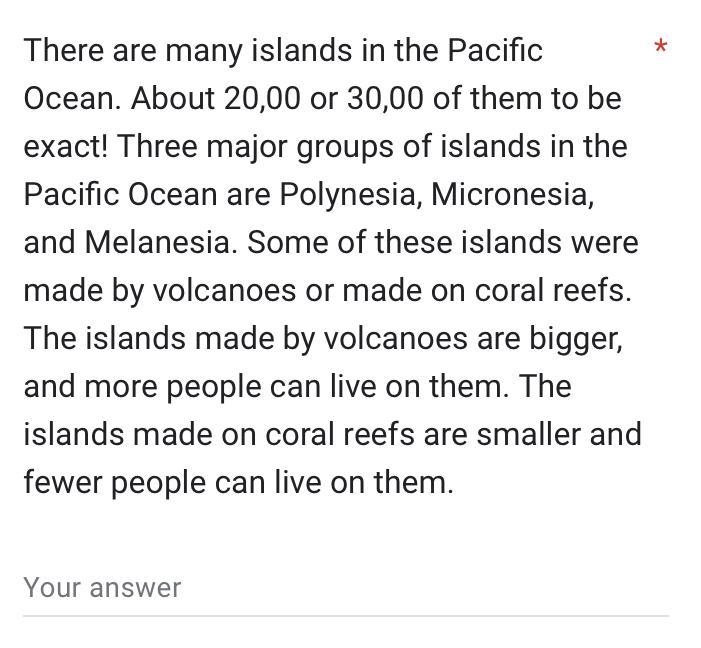Click the Your answer text field
Screen dimensions: 701x648
click(346, 588)
